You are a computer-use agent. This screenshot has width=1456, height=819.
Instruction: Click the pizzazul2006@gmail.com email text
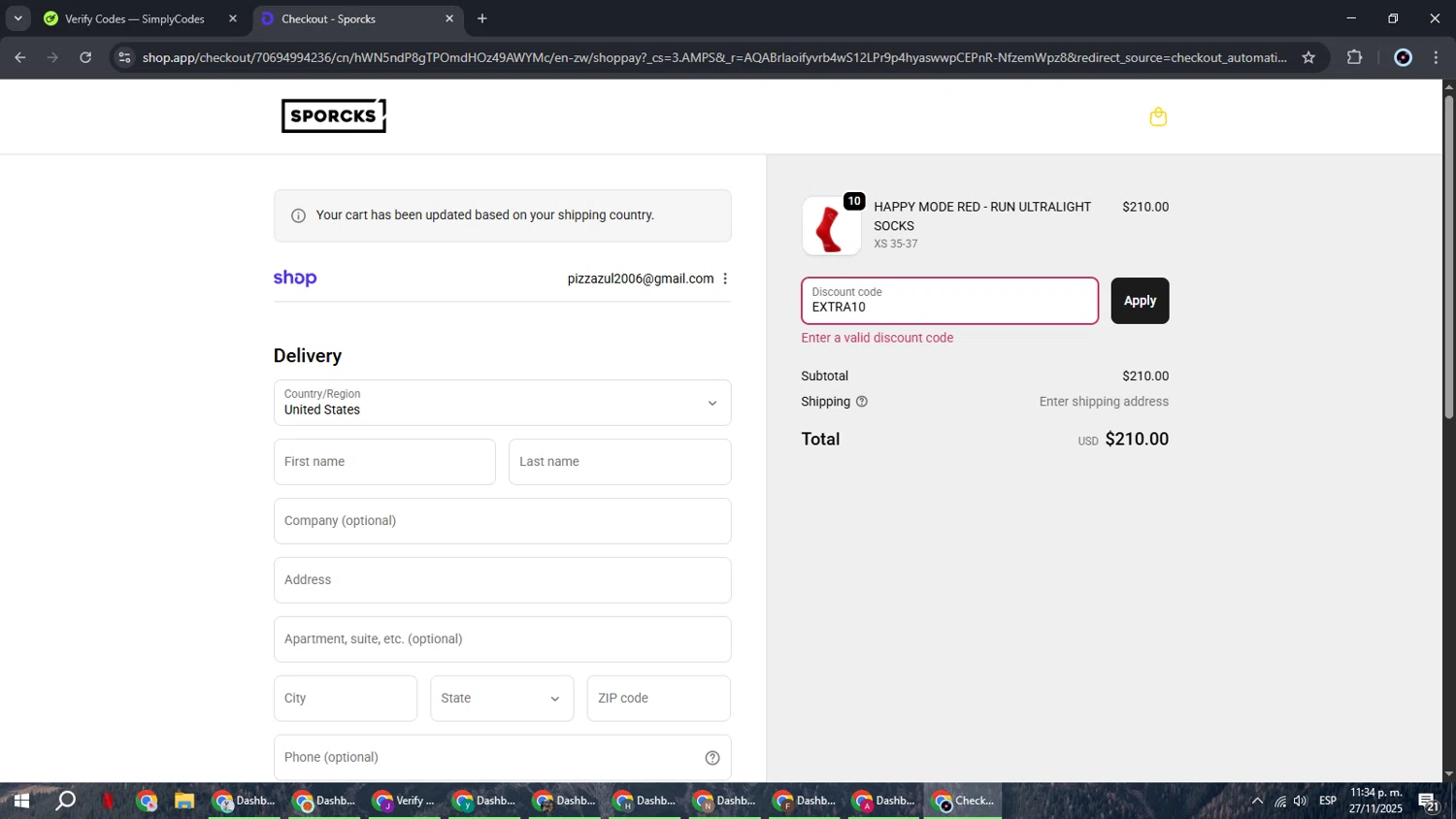pos(641,278)
